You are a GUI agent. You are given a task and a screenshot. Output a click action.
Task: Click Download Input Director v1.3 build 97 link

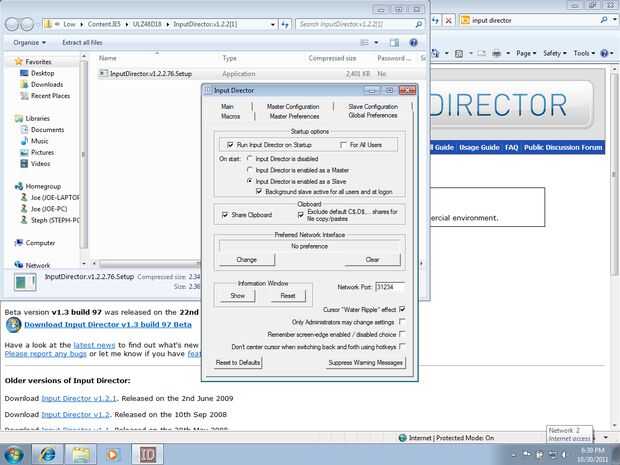(x=108, y=325)
